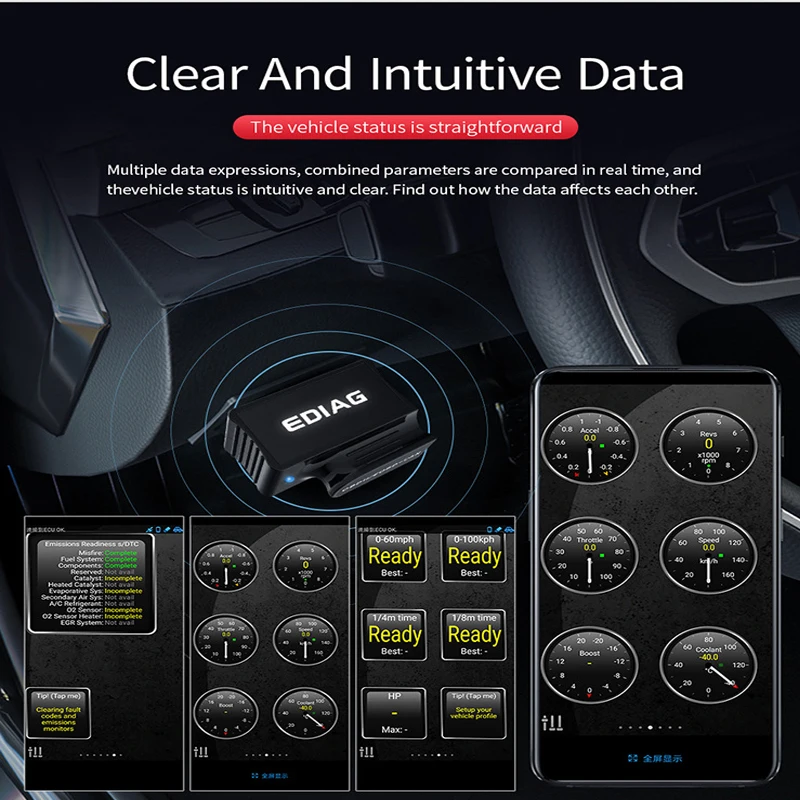Tap page indicator dots on 0-60mph timing screen
The height and width of the screenshot is (800, 800).
click(432, 755)
